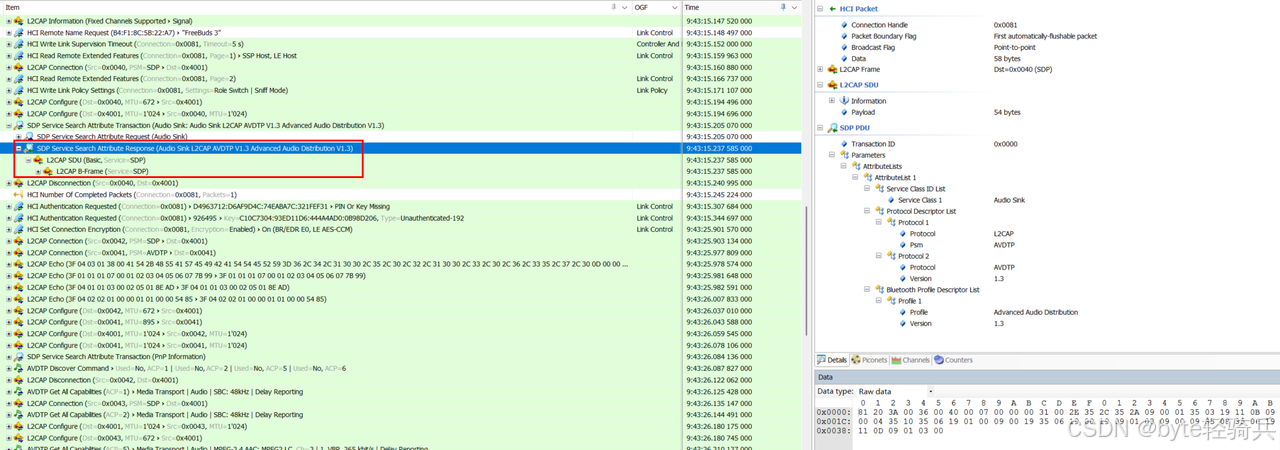
Task: Click icon of L2CAP Connection PSM=AVDTP row
Action: pyautogui.click(x=19, y=252)
